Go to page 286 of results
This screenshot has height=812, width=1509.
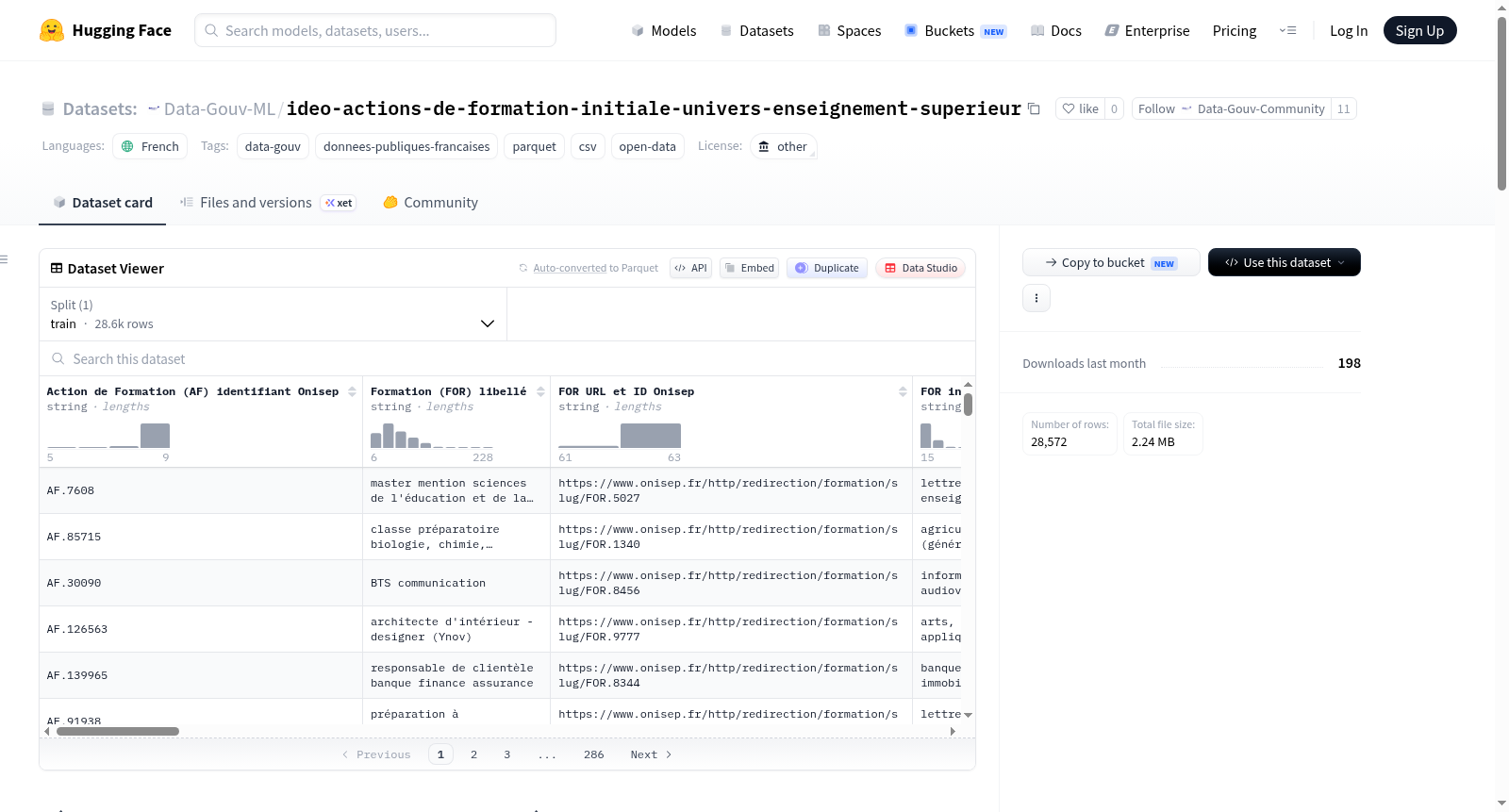coord(594,754)
